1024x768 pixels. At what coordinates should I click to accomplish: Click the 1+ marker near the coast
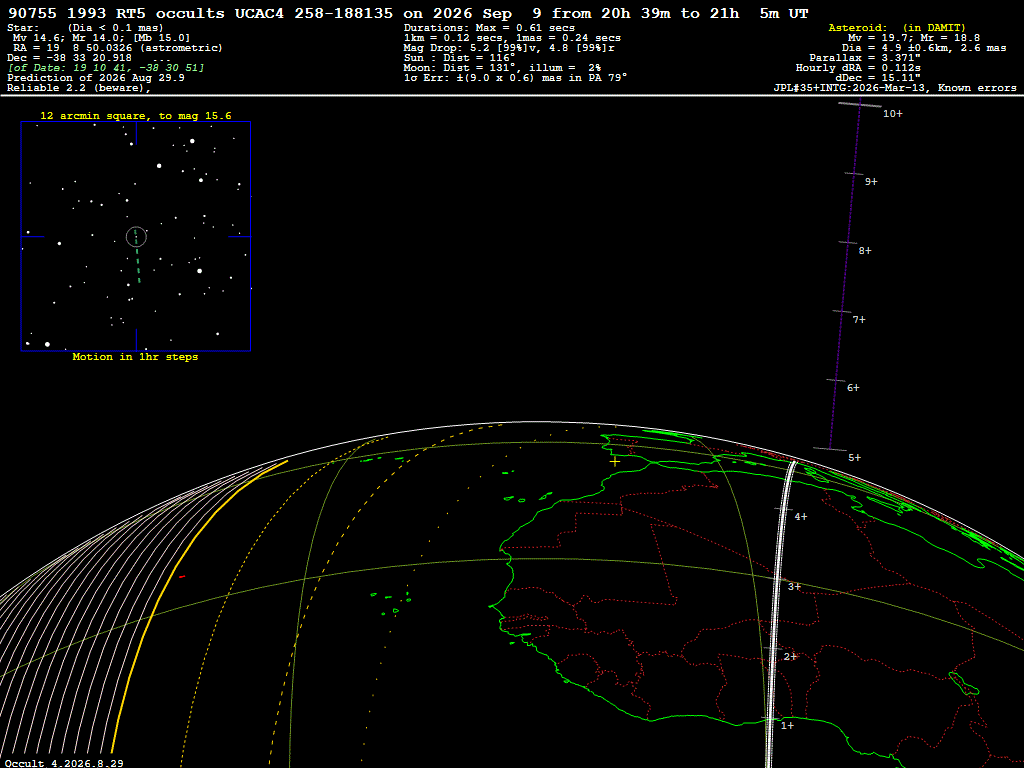pos(788,726)
